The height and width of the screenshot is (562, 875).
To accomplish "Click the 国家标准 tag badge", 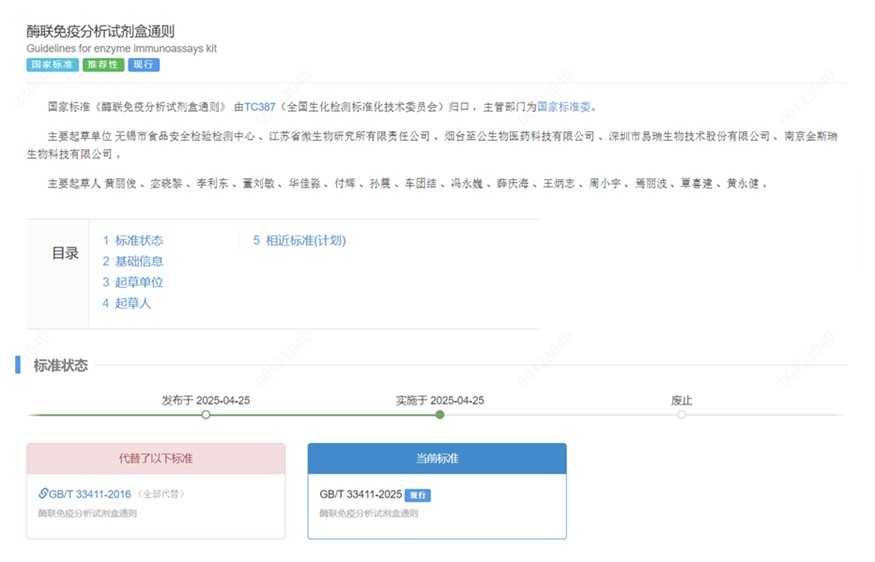I will [x=51, y=65].
